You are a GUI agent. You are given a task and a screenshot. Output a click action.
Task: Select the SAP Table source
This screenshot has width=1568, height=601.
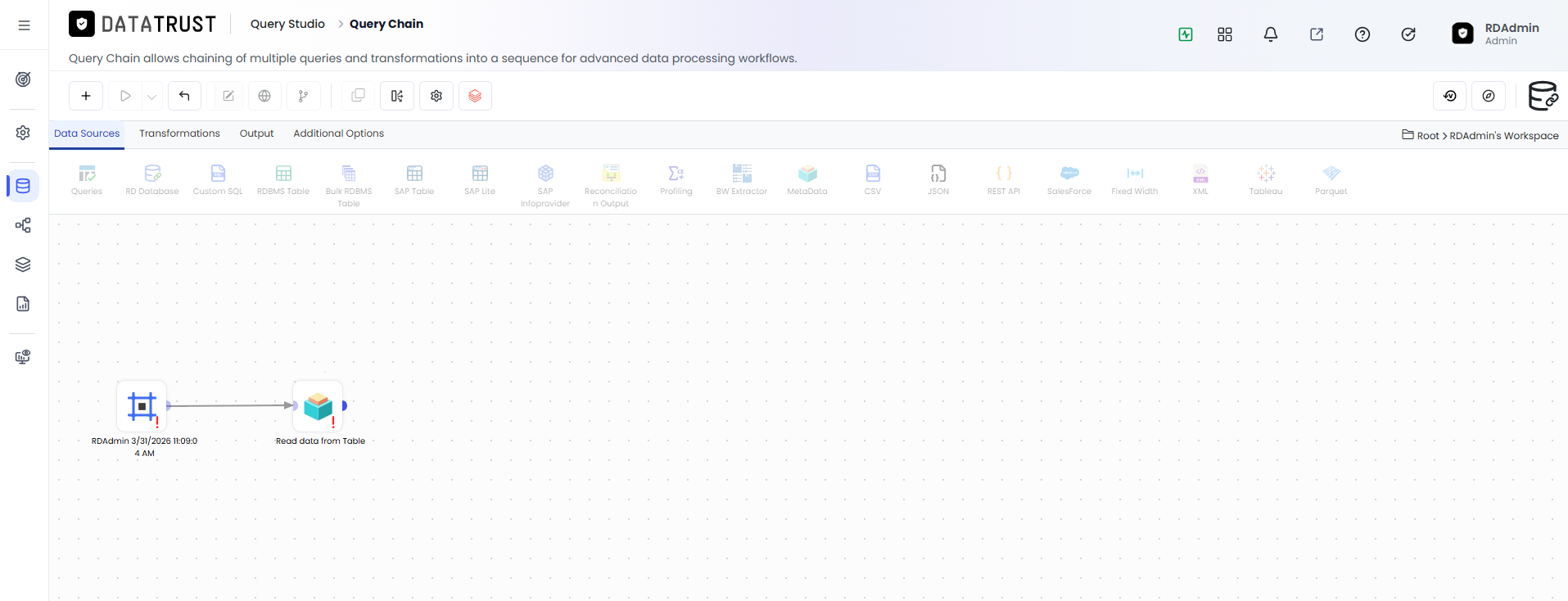(x=414, y=180)
